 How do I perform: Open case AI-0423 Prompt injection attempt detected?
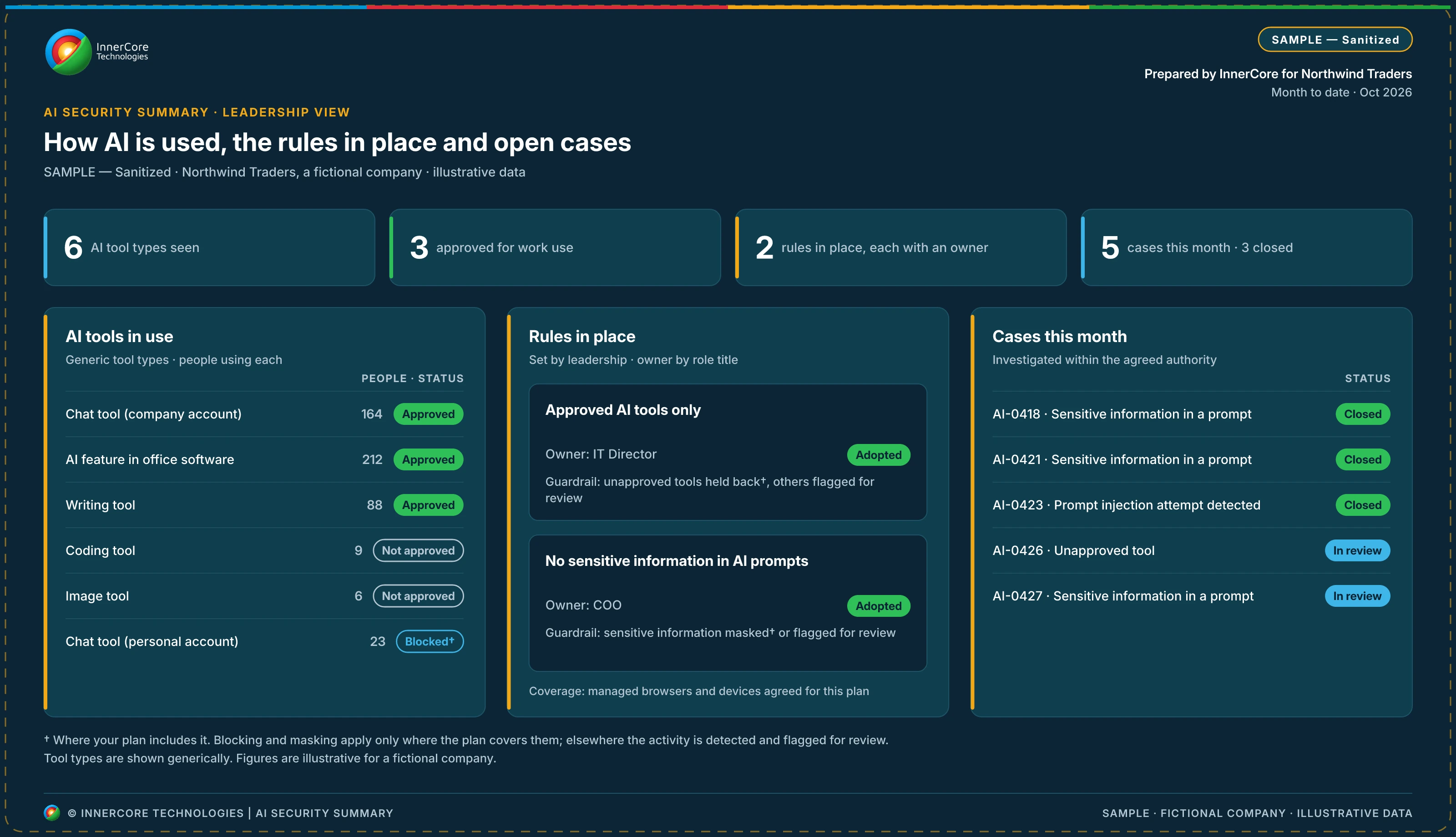(1126, 505)
